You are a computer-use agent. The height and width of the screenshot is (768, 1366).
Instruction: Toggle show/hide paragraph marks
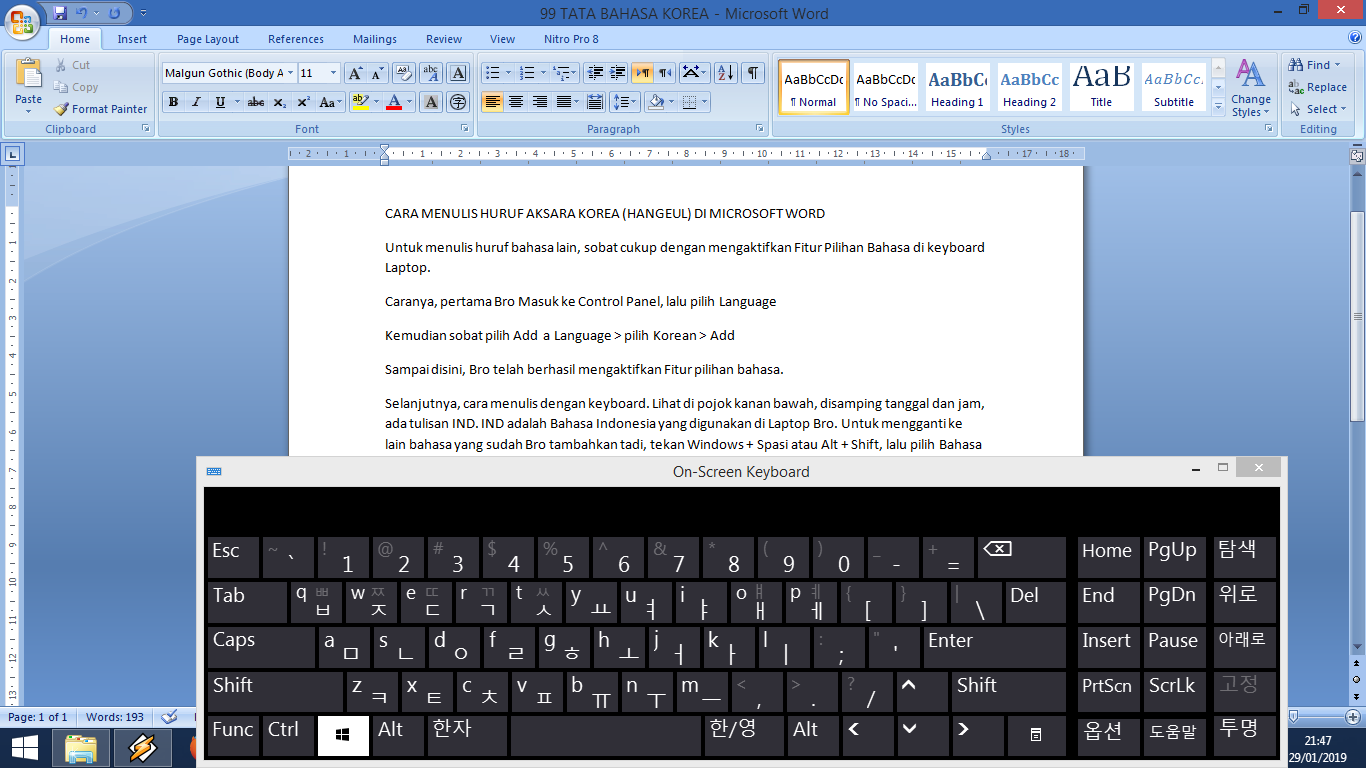coord(753,73)
